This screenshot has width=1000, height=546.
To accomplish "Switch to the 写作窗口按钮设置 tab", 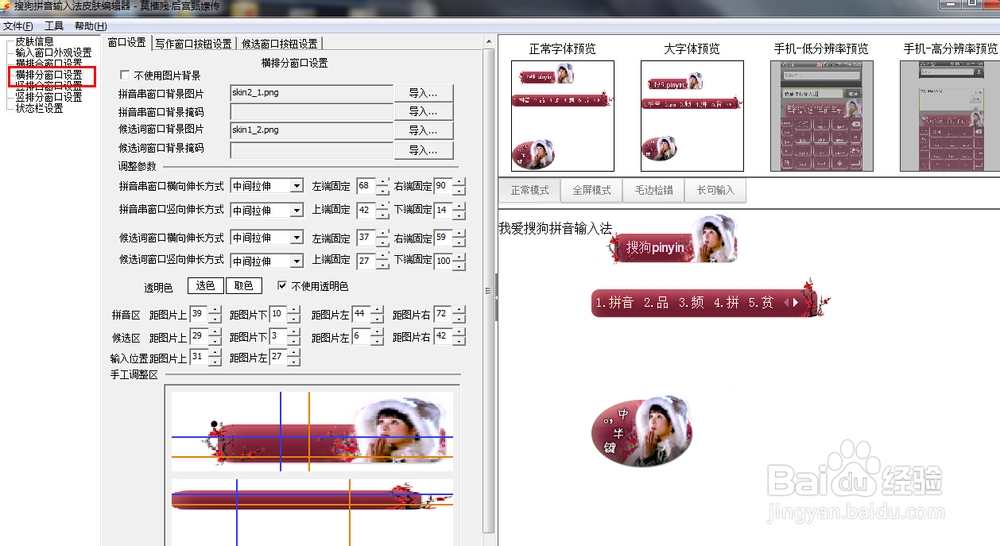I will point(193,43).
